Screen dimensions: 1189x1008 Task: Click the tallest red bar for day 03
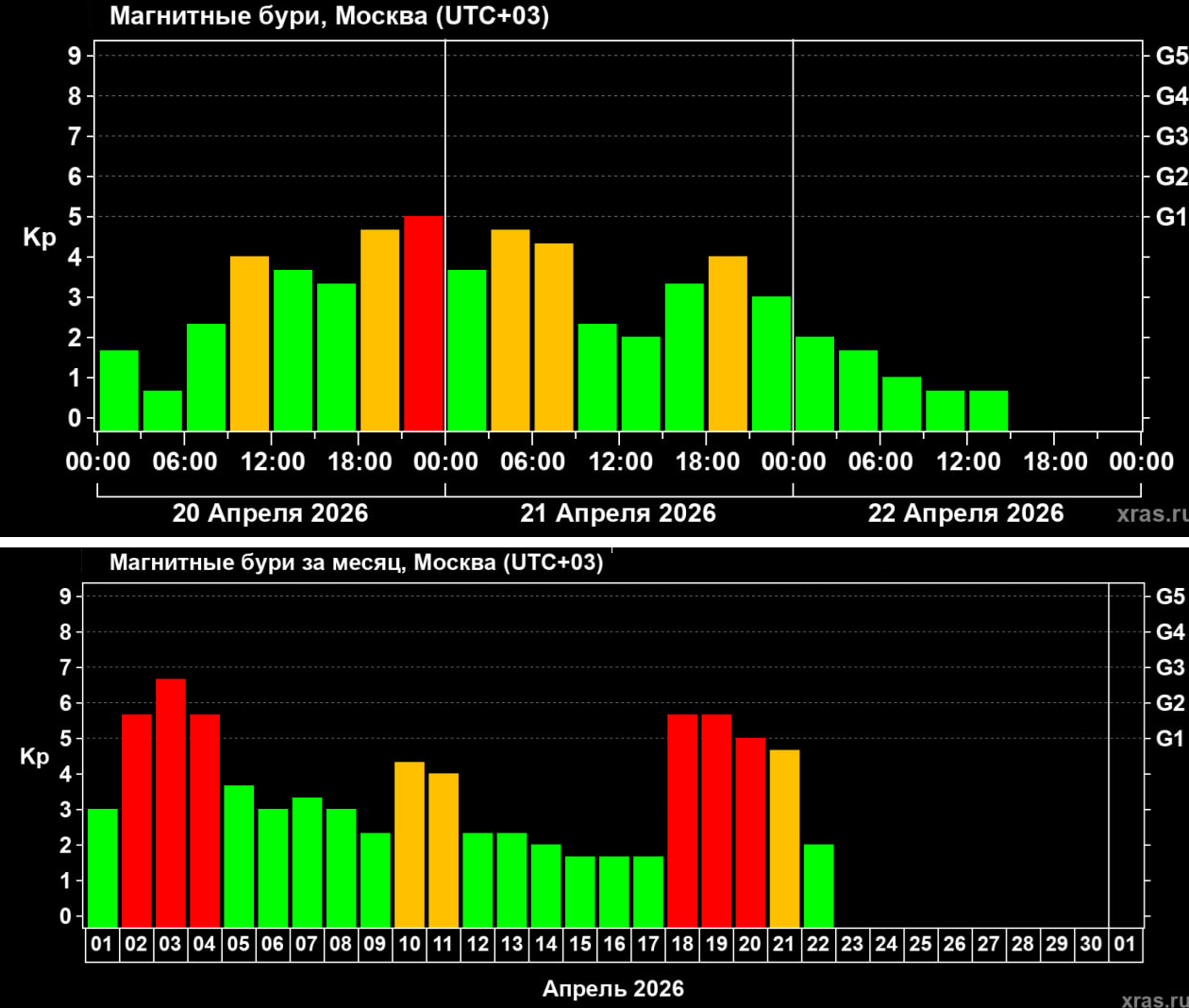pos(171,802)
